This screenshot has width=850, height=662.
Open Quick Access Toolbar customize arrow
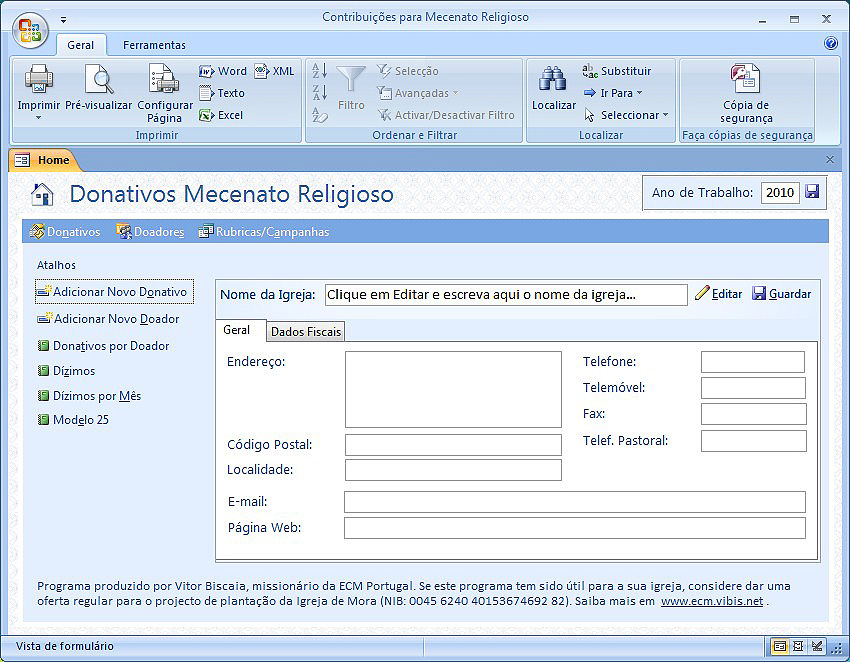tap(63, 20)
